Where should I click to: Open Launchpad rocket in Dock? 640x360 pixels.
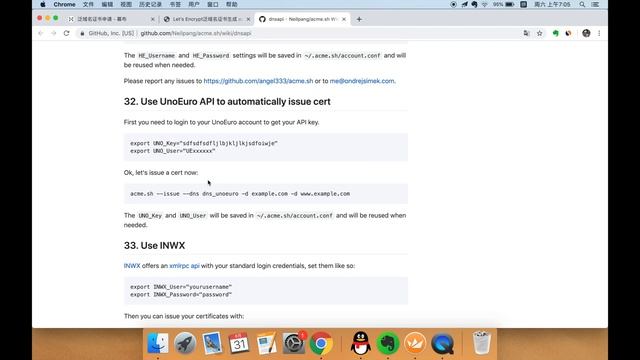click(185, 343)
